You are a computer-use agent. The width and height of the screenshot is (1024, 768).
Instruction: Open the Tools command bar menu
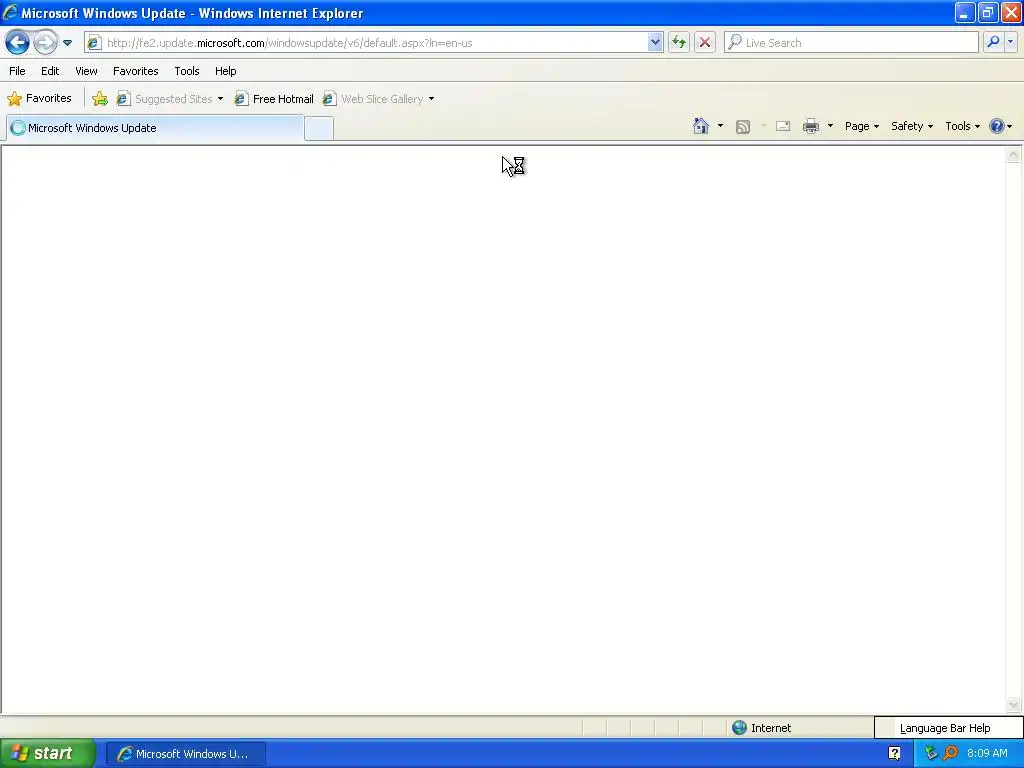(962, 126)
